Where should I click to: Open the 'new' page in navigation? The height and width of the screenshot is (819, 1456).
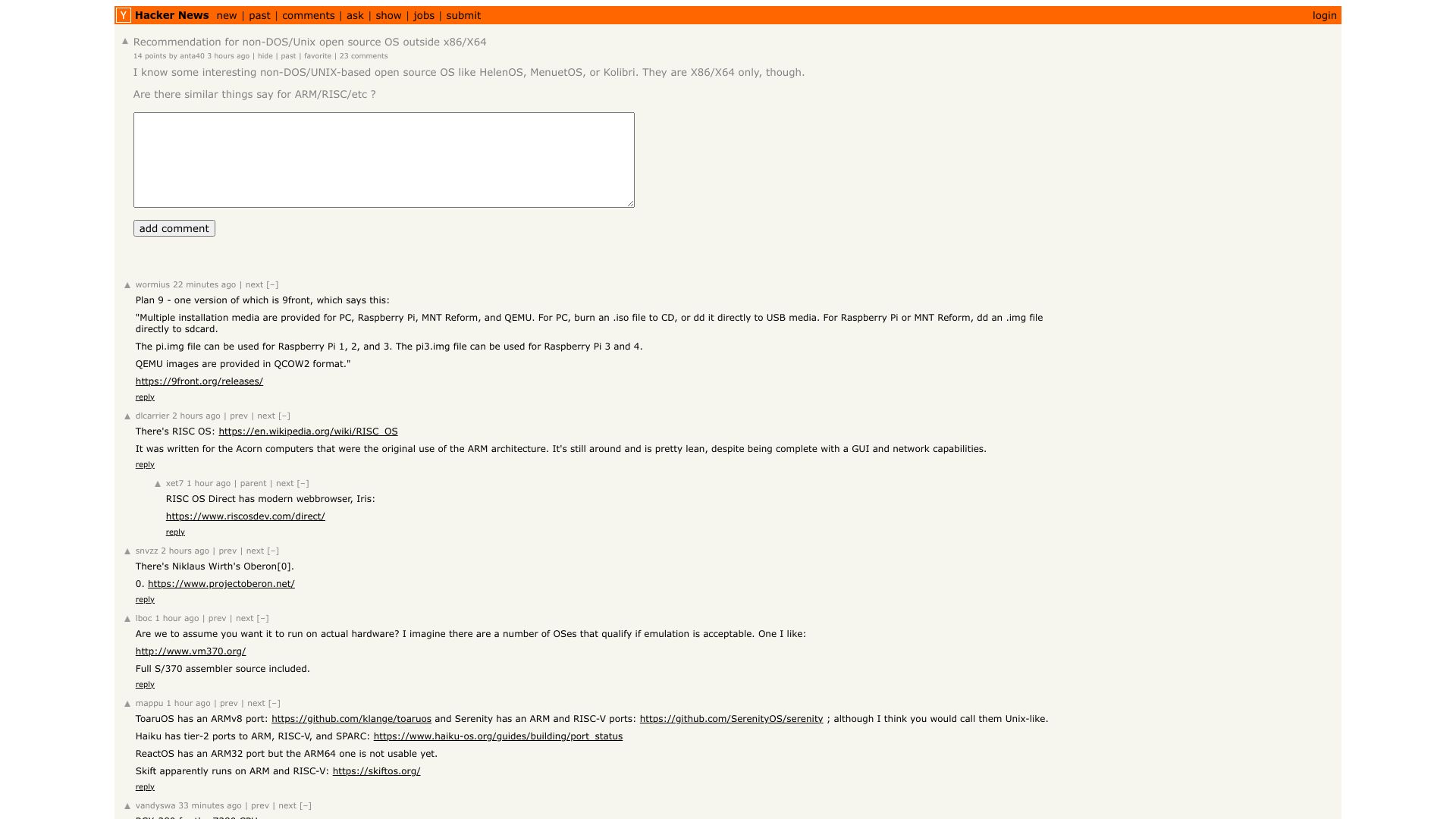coord(227,15)
